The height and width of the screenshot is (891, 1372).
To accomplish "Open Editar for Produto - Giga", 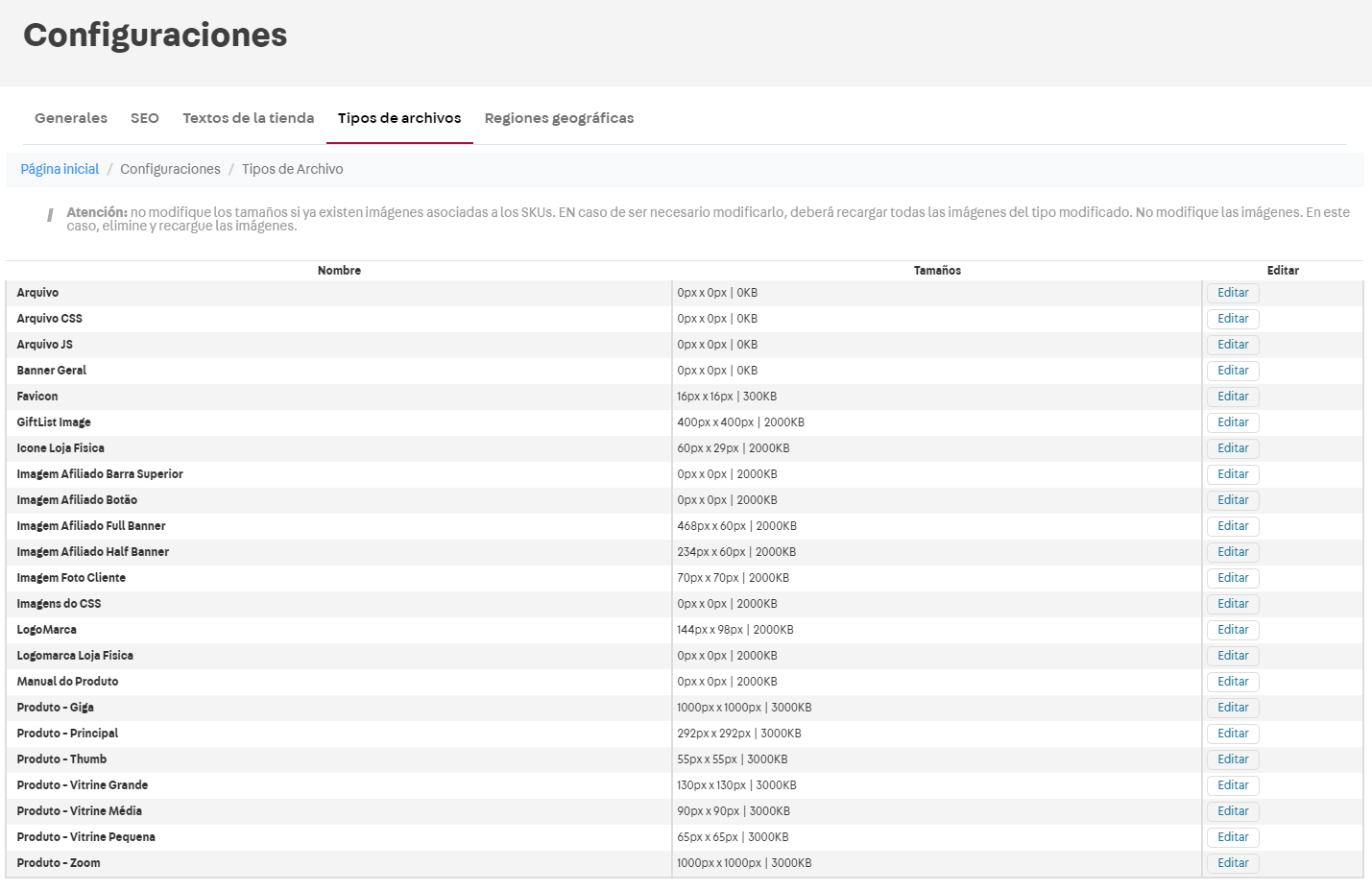I will click(x=1233, y=708).
